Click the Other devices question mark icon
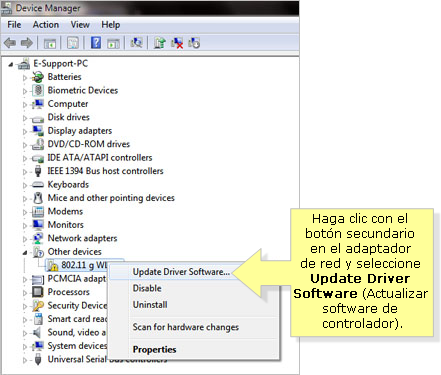 pyautogui.click(x=38, y=252)
